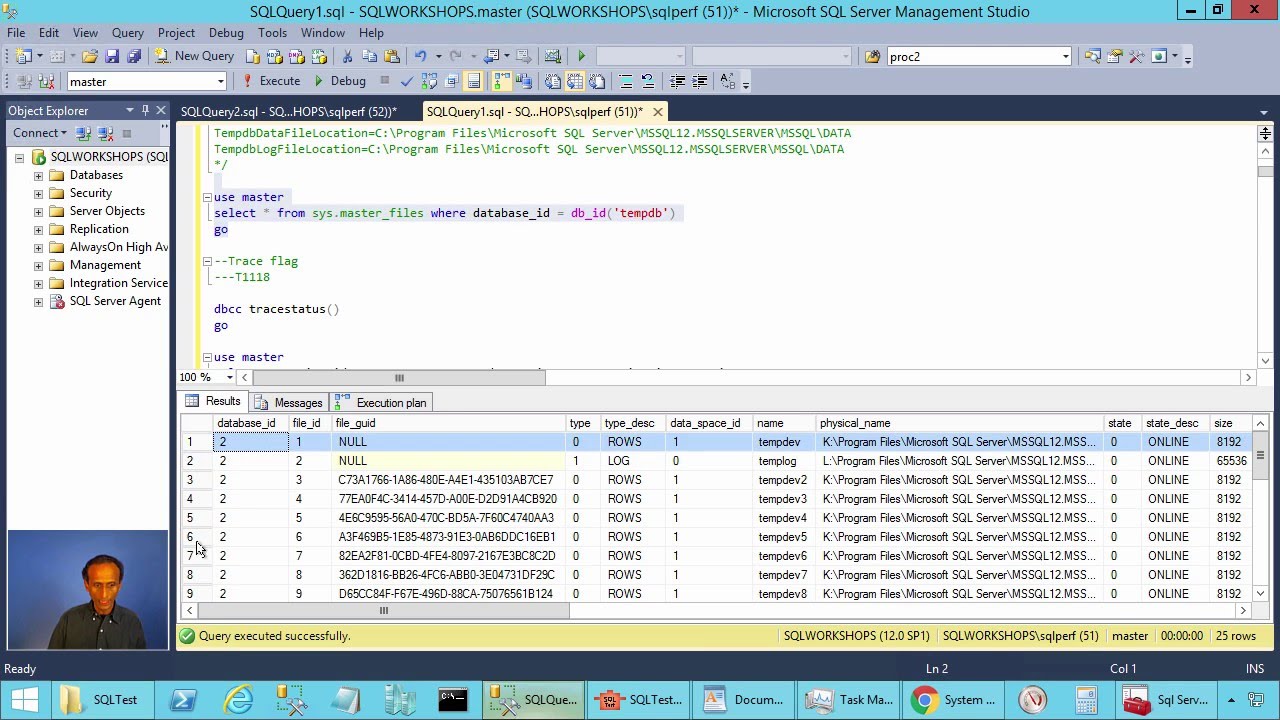Execute the query with the Execute button
The height and width of the screenshot is (720, 1280).
point(271,81)
